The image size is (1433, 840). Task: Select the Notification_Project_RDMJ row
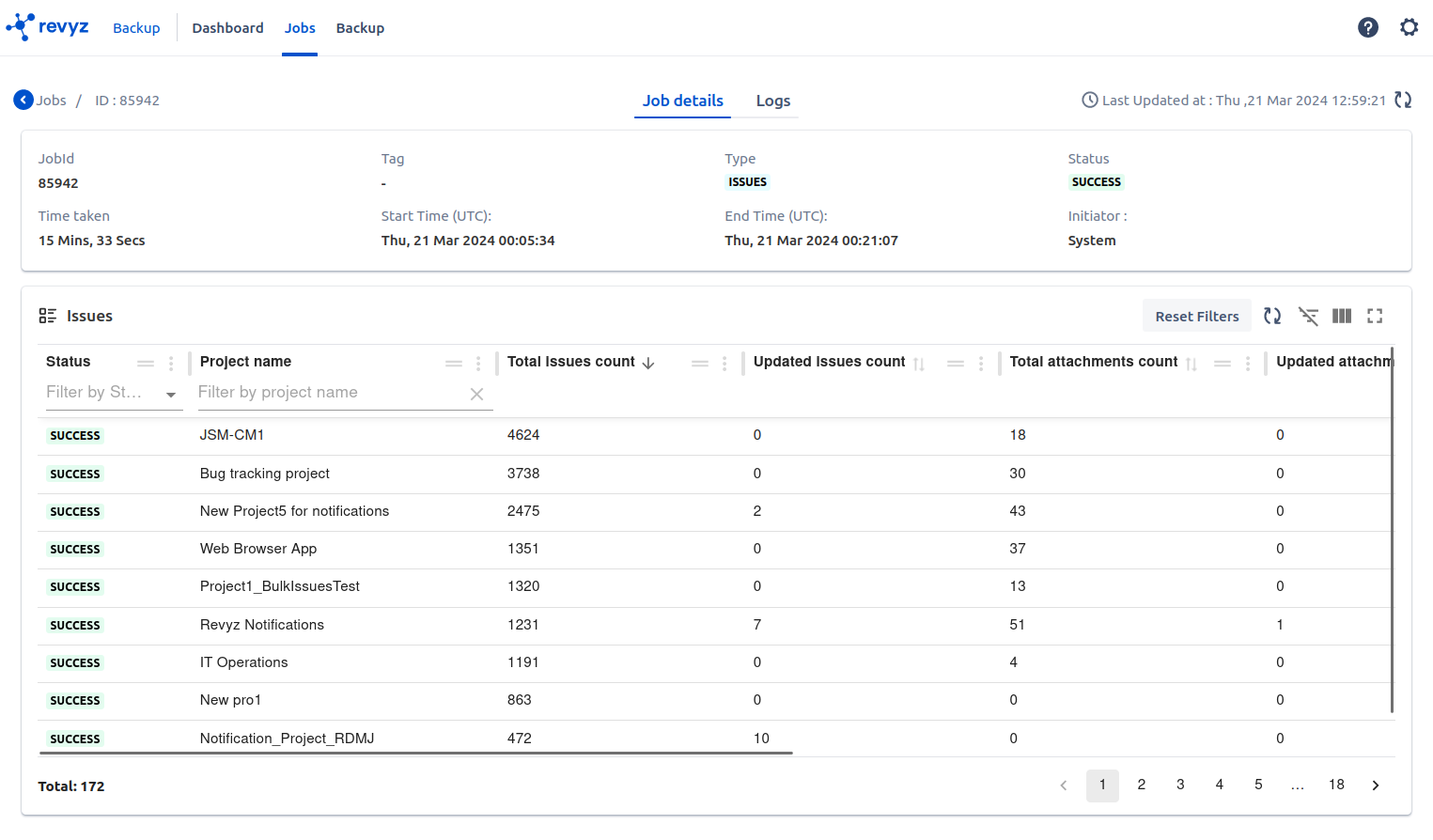pos(716,738)
